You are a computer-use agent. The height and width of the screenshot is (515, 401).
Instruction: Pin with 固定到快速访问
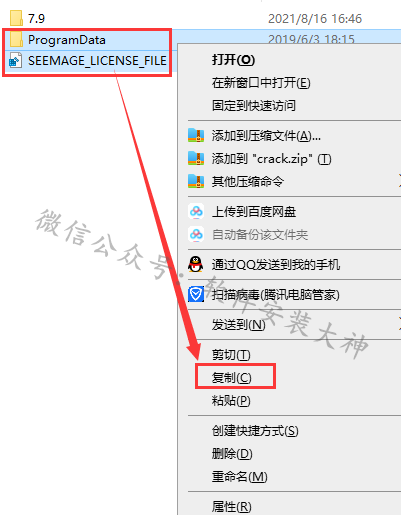(254, 106)
